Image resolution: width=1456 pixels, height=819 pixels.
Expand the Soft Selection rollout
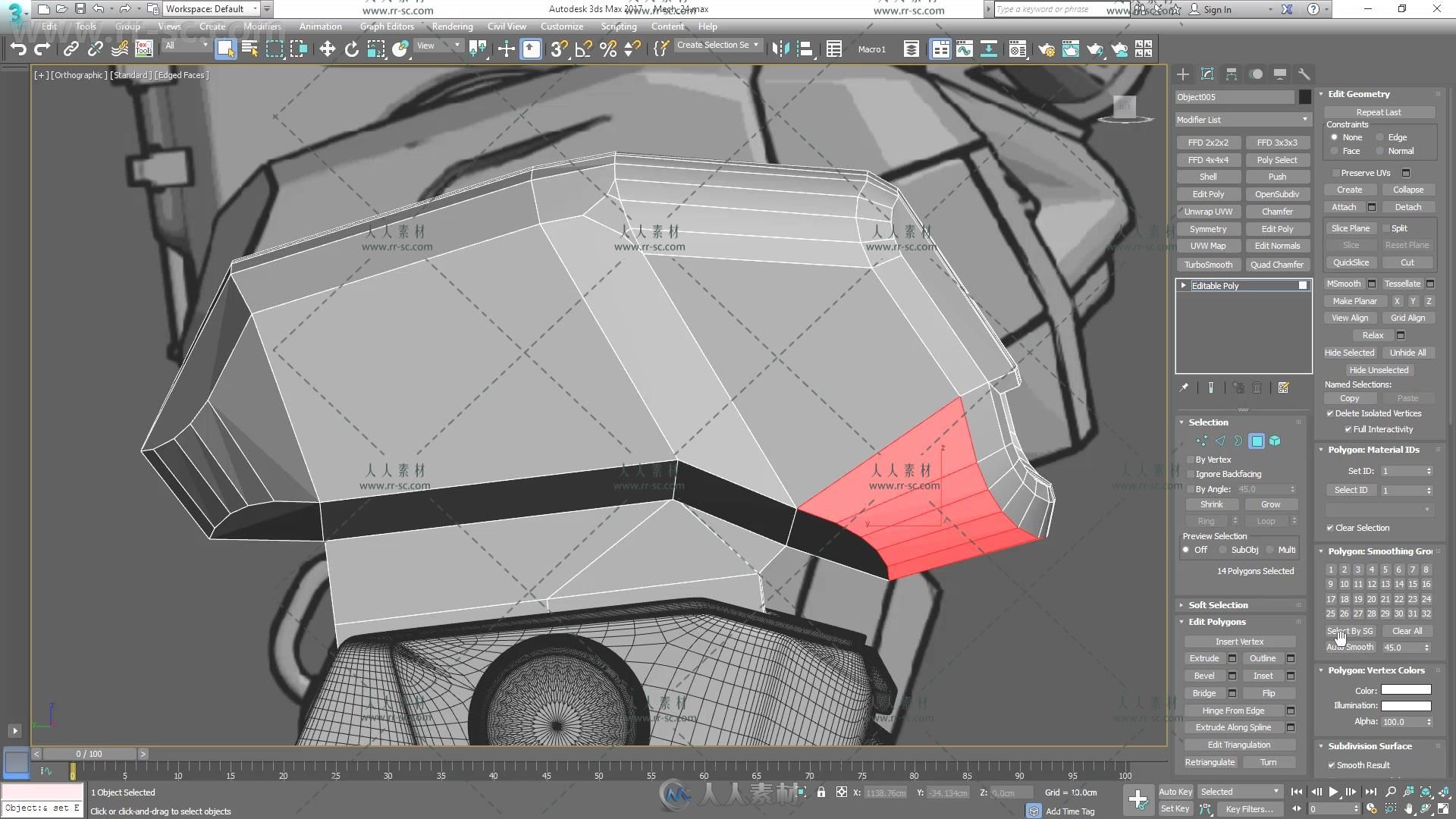[x=1218, y=605]
